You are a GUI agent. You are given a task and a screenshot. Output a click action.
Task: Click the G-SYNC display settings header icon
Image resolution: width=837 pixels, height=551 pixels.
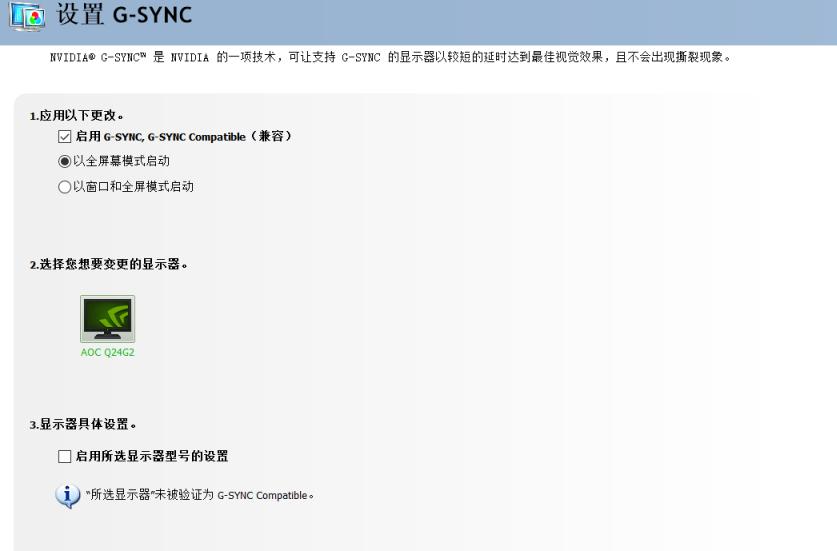coord(27,15)
